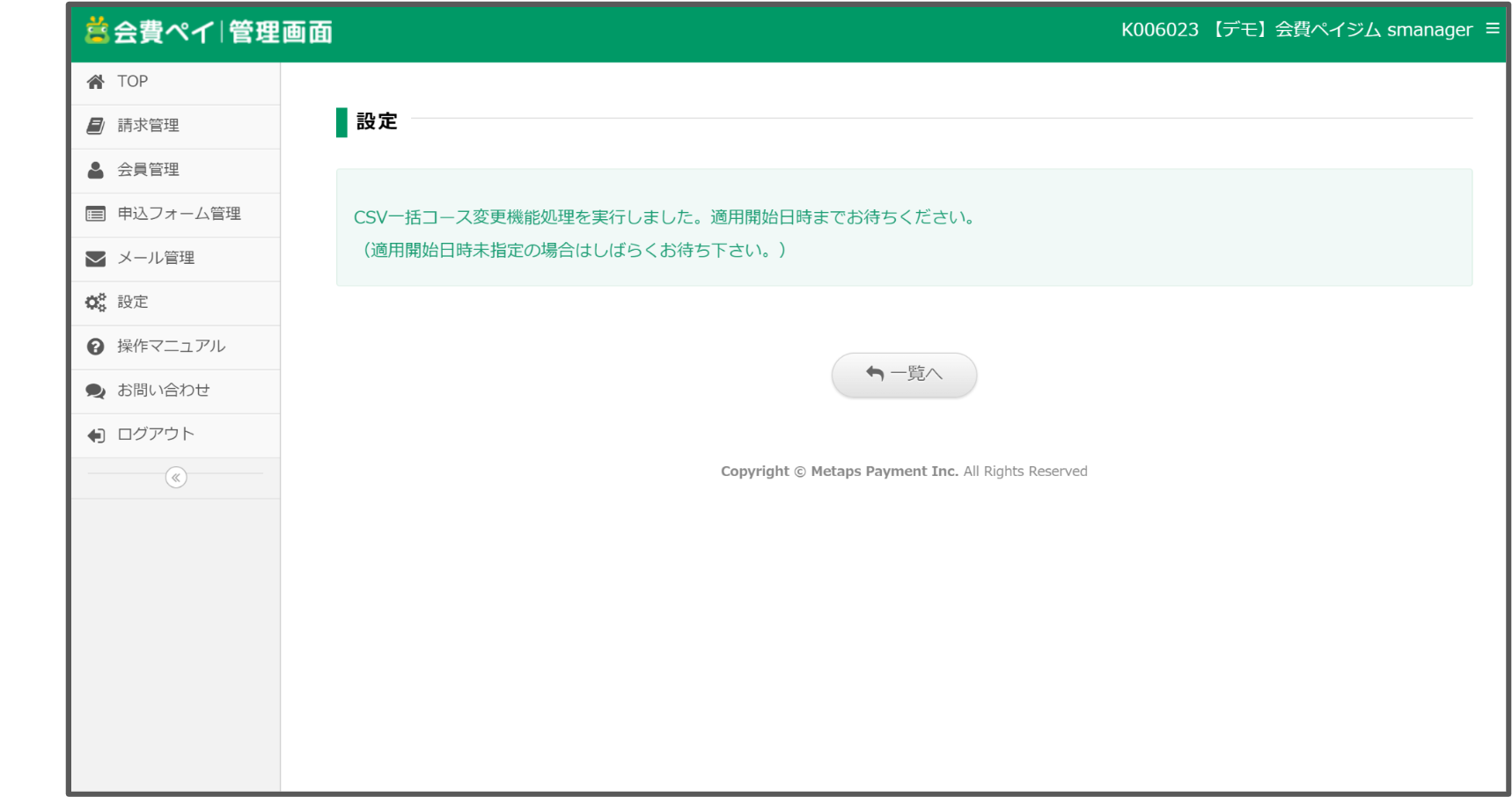Click the ログアウト logout icon

coord(95,434)
